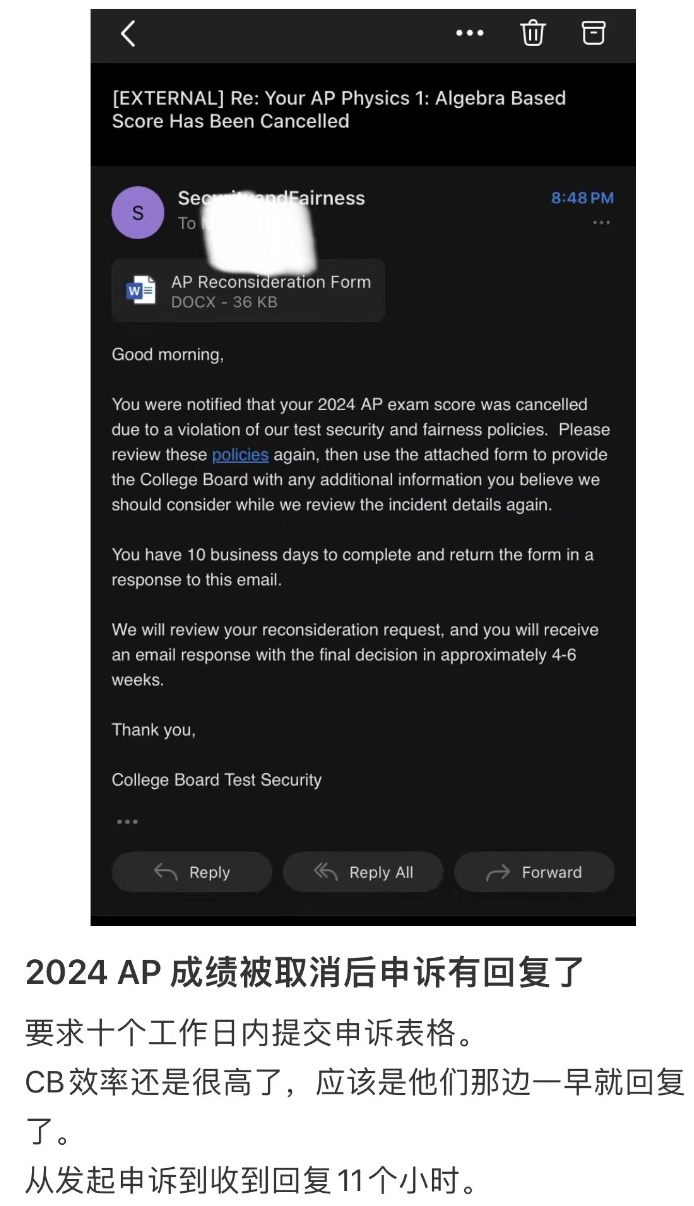The image size is (694, 1206).
Task: Select the email subject title text
Action: [x=339, y=109]
